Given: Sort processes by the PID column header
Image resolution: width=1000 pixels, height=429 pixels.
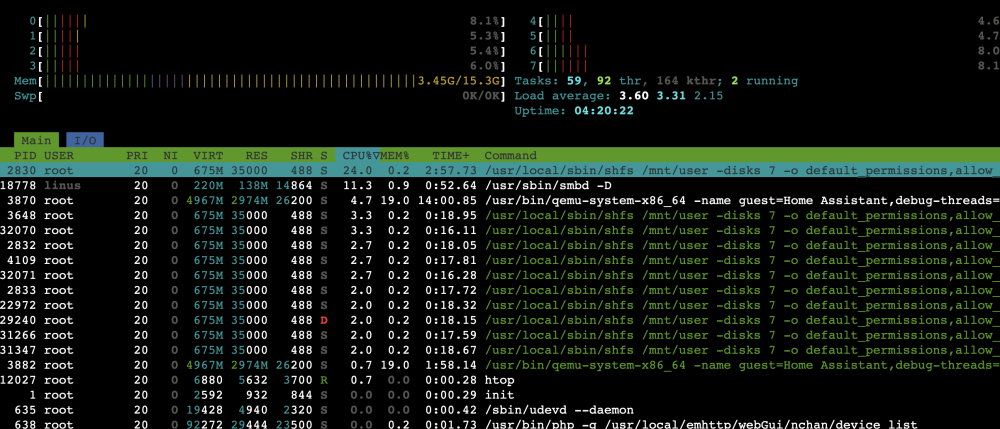Looking at the screenshot, I should pos(26,156).
